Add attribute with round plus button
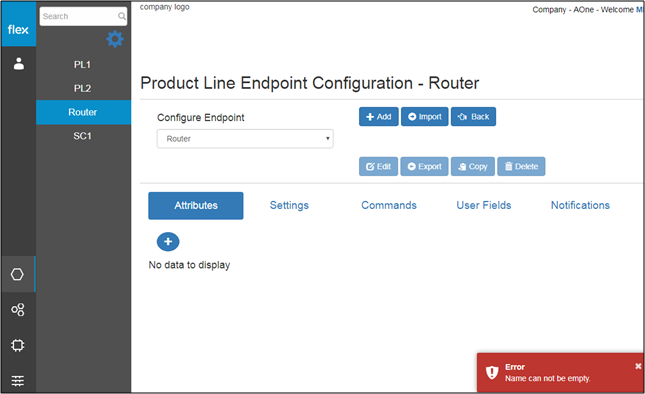The height and width of the screenshot is (394, 645). 168,242
